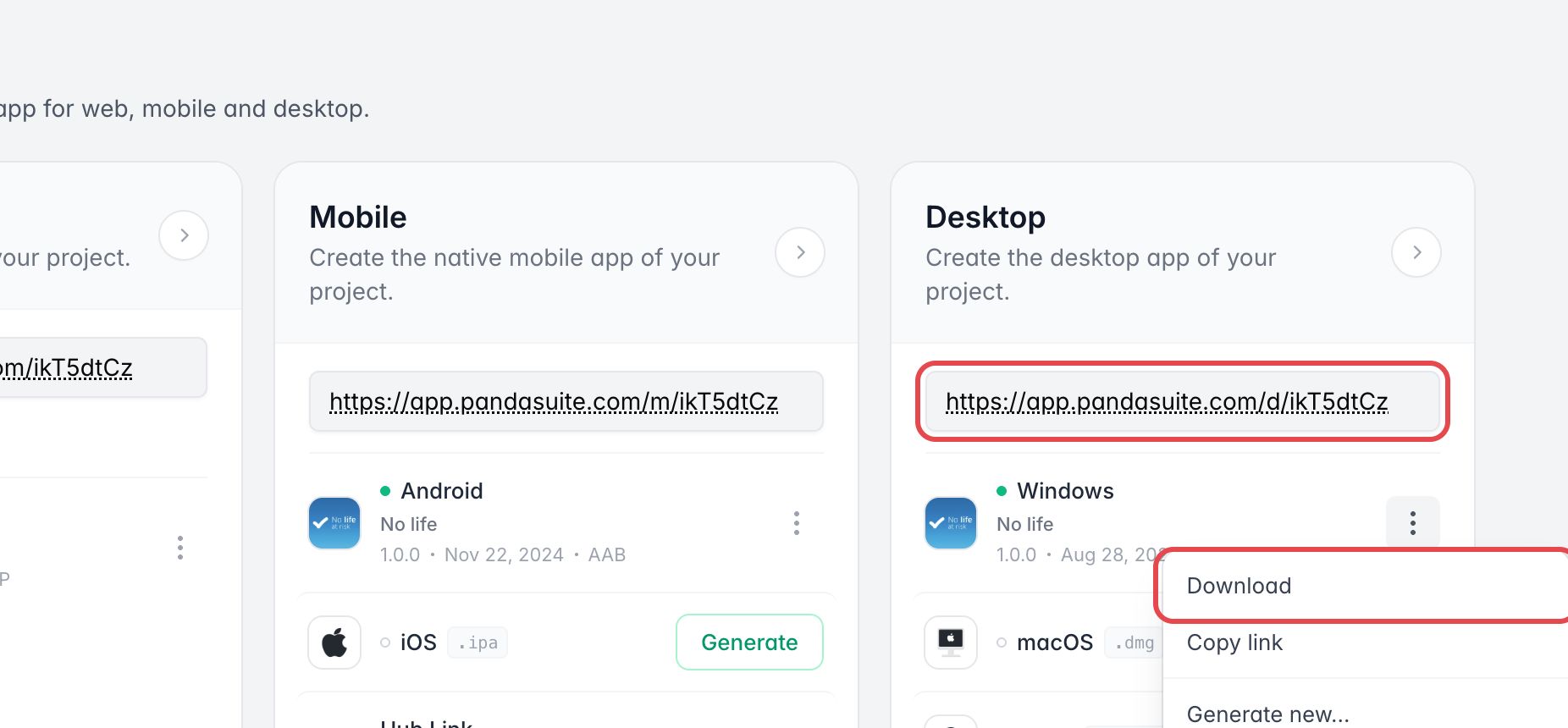Screen dimensions: 1568x728
Task: Click the mobile app link field
Action: click(x=566, y=401)
